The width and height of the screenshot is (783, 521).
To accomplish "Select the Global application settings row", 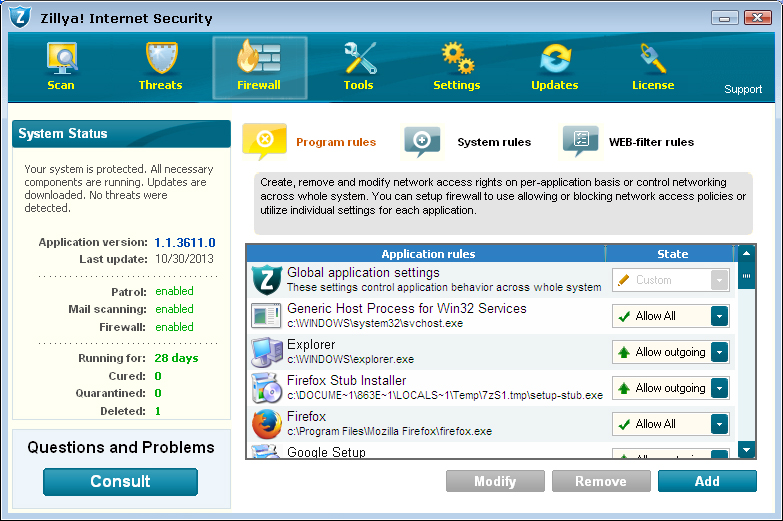I will pyautogui.click(x=491, y=280).
